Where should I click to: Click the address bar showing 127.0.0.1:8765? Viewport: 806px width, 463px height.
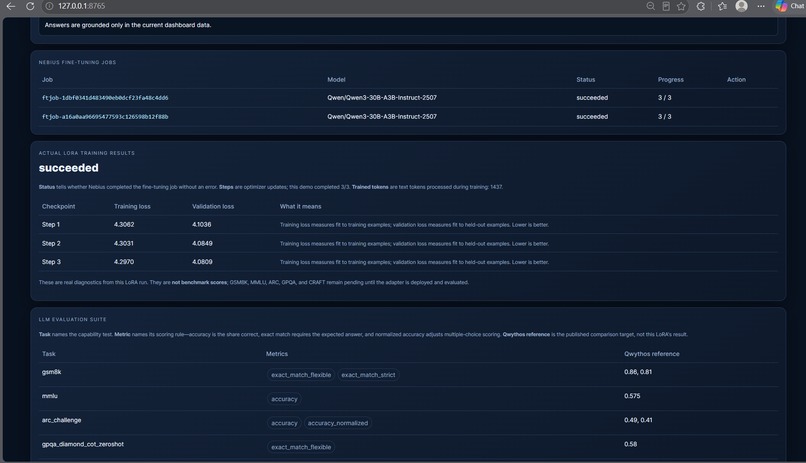pyautogui.click(x=81, y=6)
